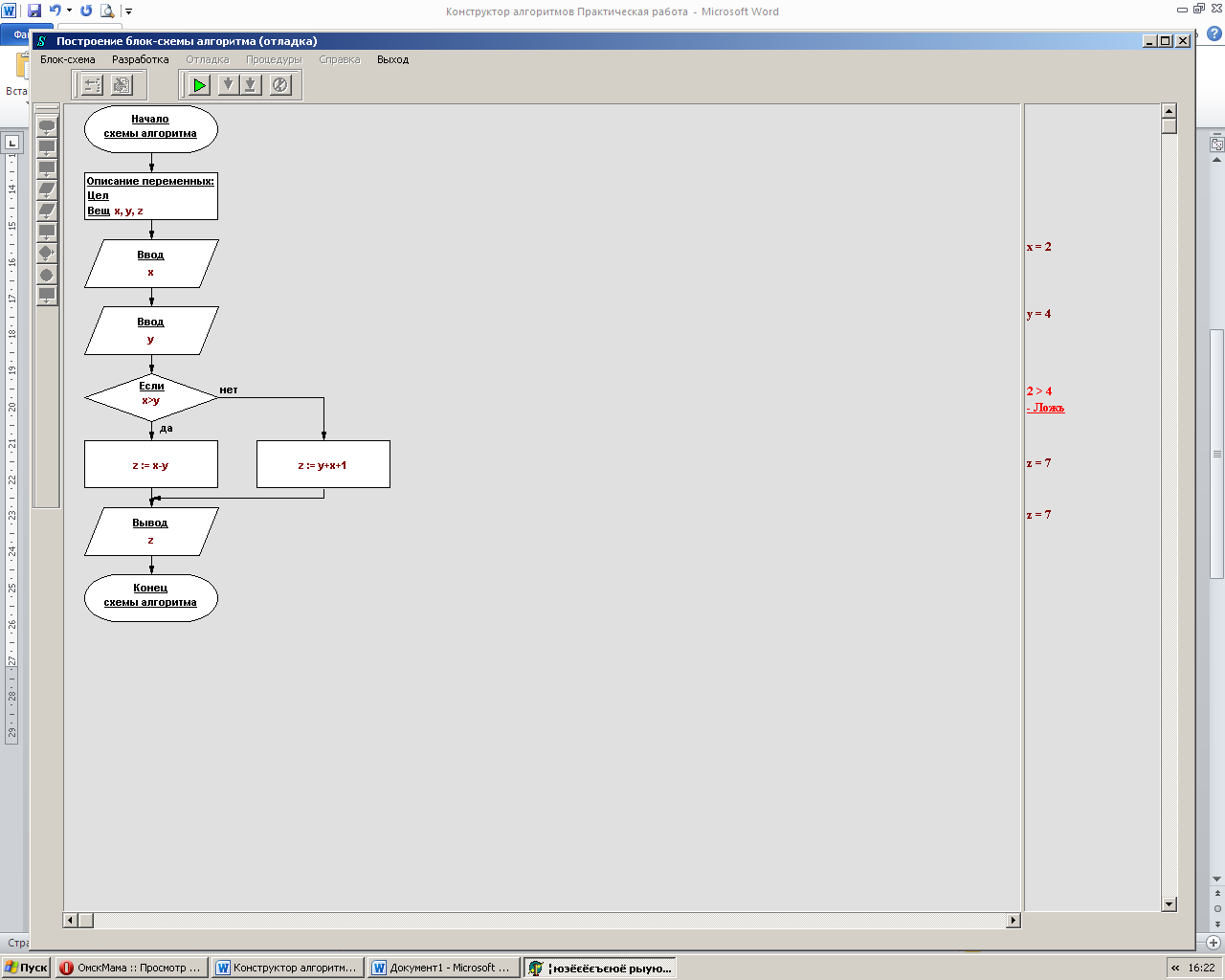Viewport: 1225px width, 980px height.
Task: Click Word scrollbar down arrow
Action: (x=1217, y=880)
